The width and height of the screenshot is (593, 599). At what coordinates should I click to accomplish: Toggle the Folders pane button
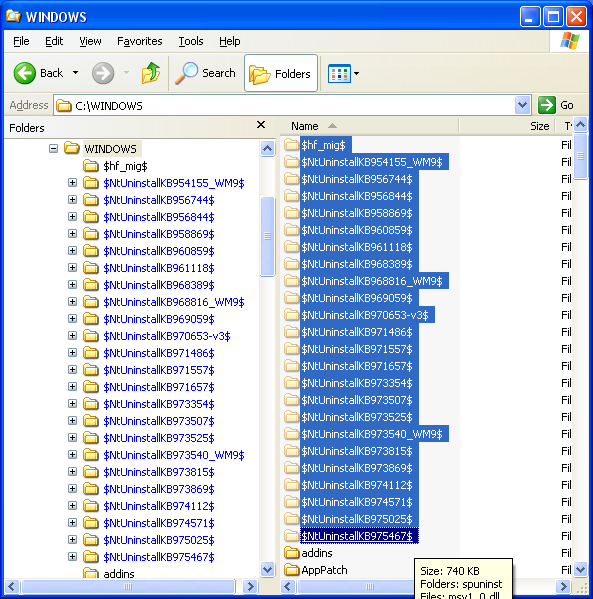coord(281,73)
